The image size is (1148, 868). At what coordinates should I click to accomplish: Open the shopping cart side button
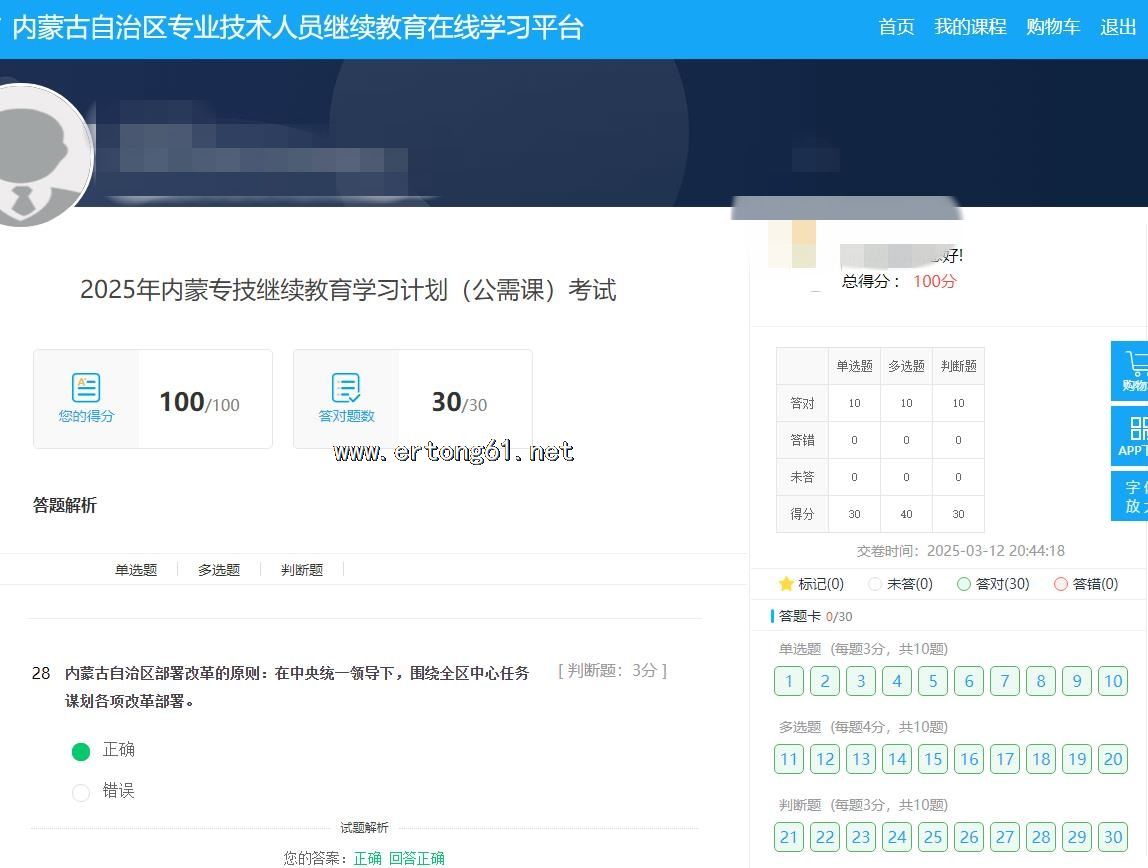(1131, 370)
